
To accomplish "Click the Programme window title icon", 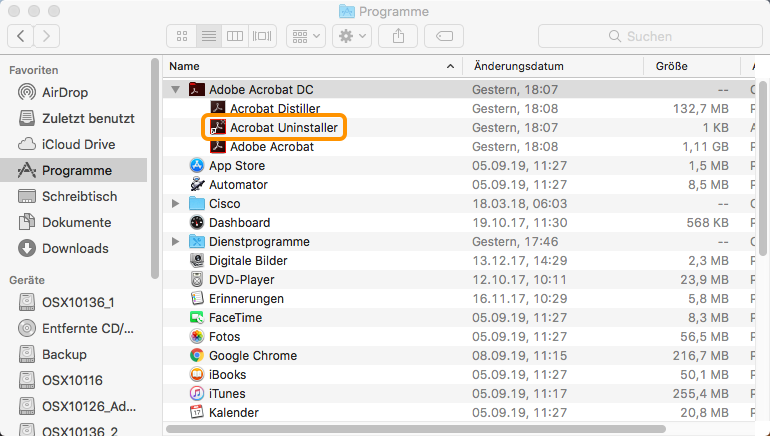I will (347, 11).
